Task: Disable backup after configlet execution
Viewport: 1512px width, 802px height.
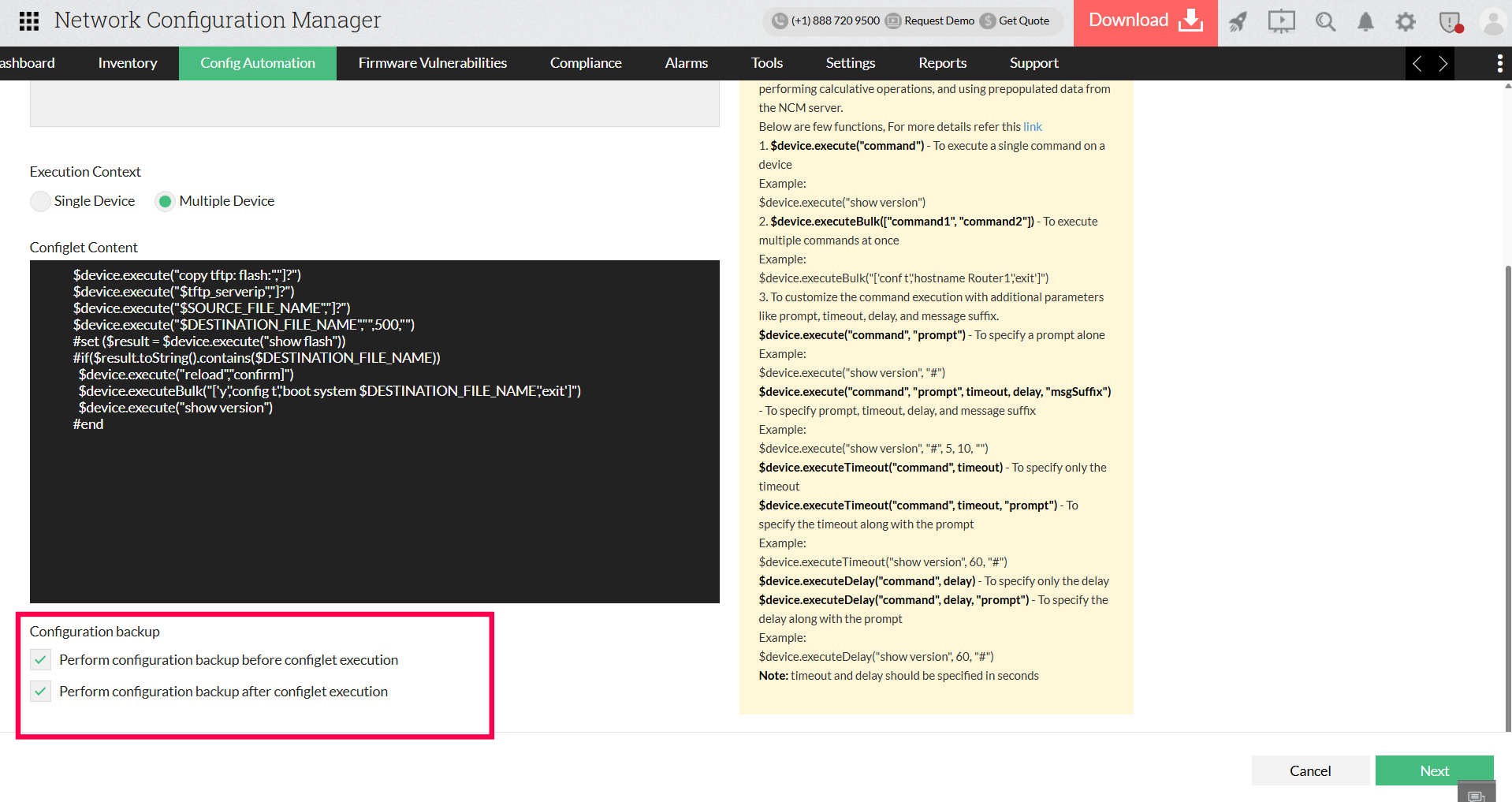Action: coord(40,692)
